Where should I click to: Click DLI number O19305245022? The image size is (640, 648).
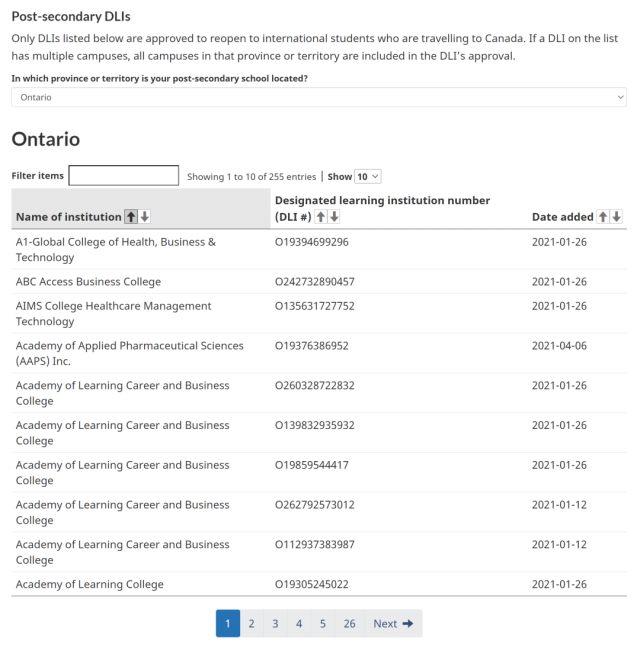(312, 584)
